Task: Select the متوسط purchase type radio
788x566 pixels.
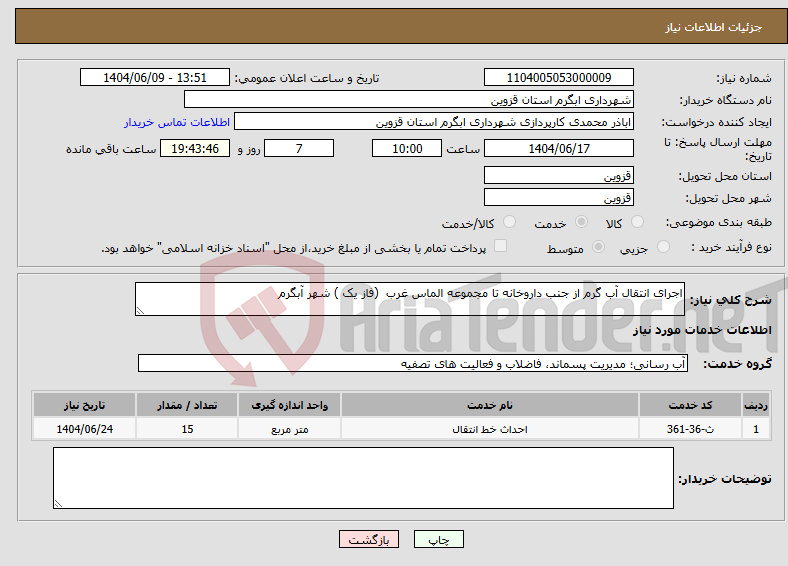Action: tap(599, 247)
